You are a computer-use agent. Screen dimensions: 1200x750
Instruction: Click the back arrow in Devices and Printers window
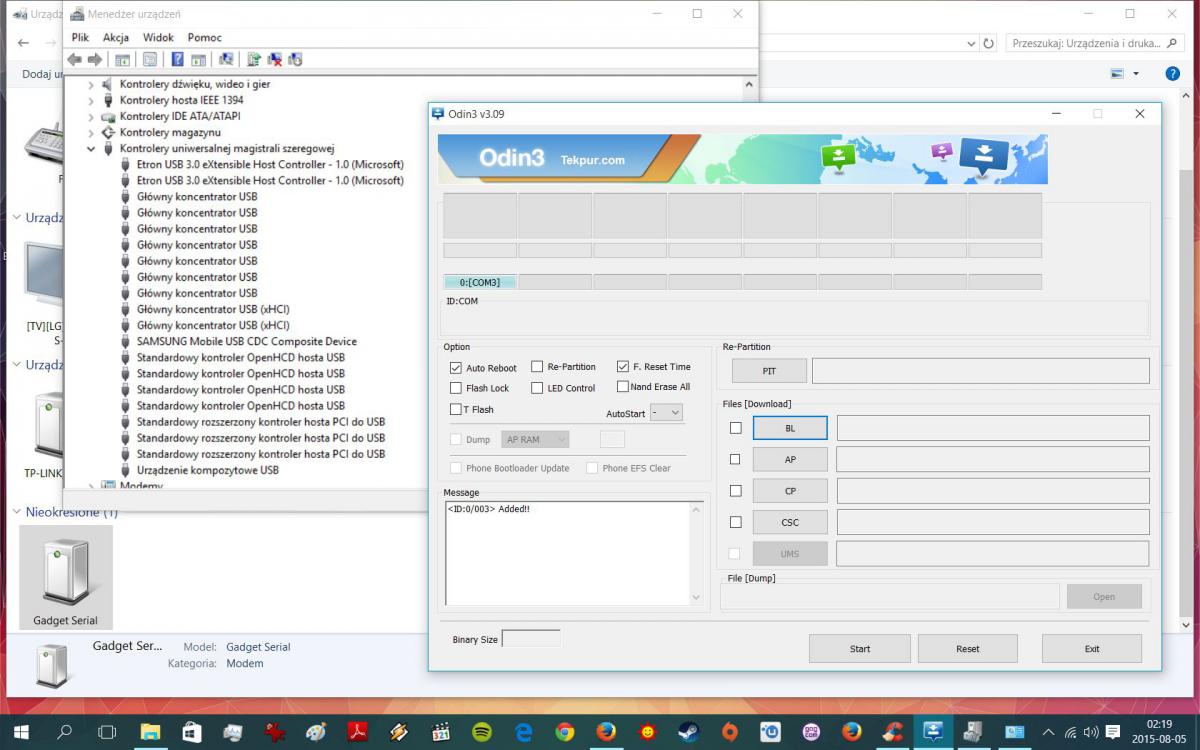pyautogui.click(x=23, y=44)
